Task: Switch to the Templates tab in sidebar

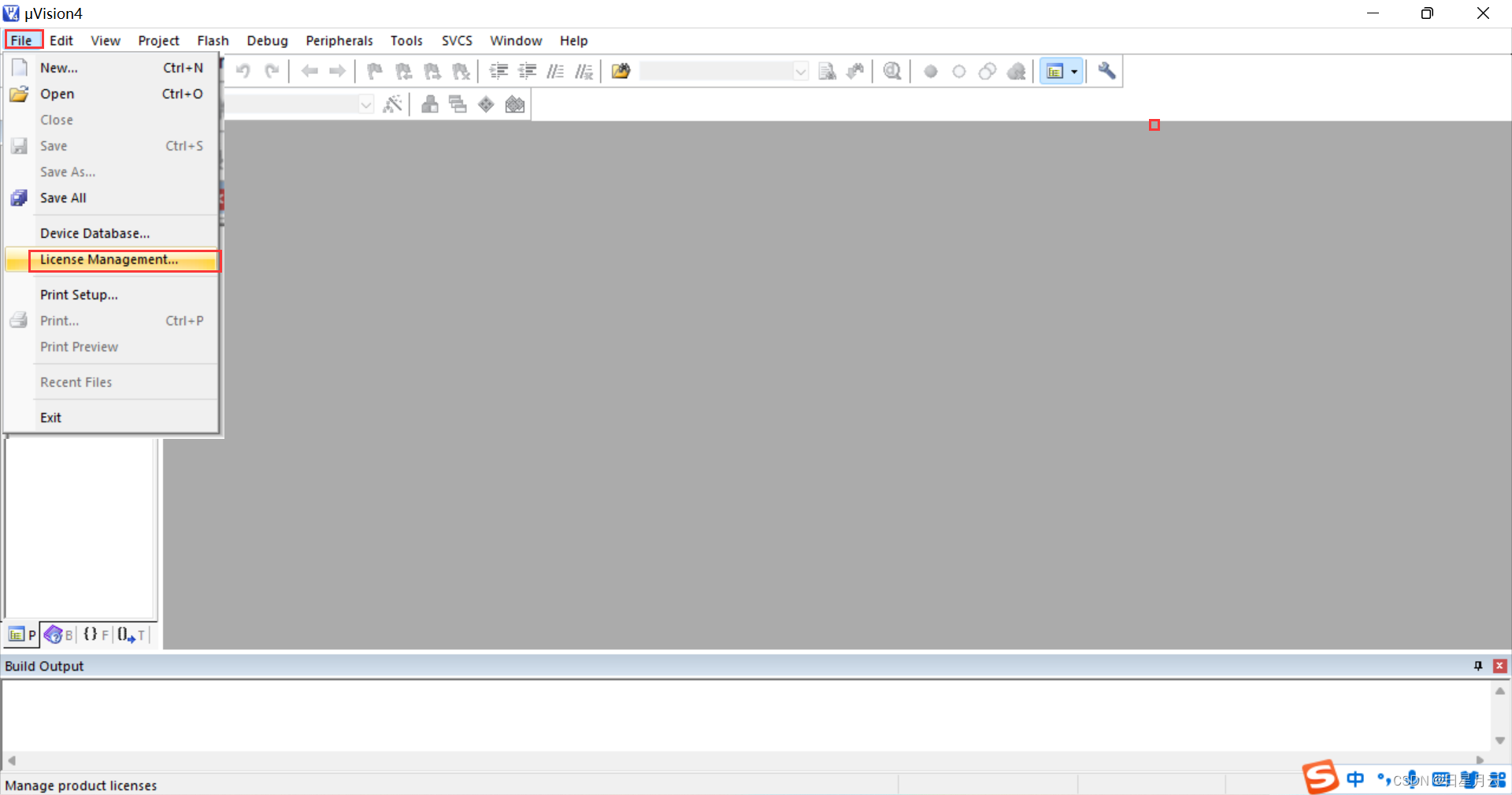Action: pyautogui.click(x=132, y=634)
